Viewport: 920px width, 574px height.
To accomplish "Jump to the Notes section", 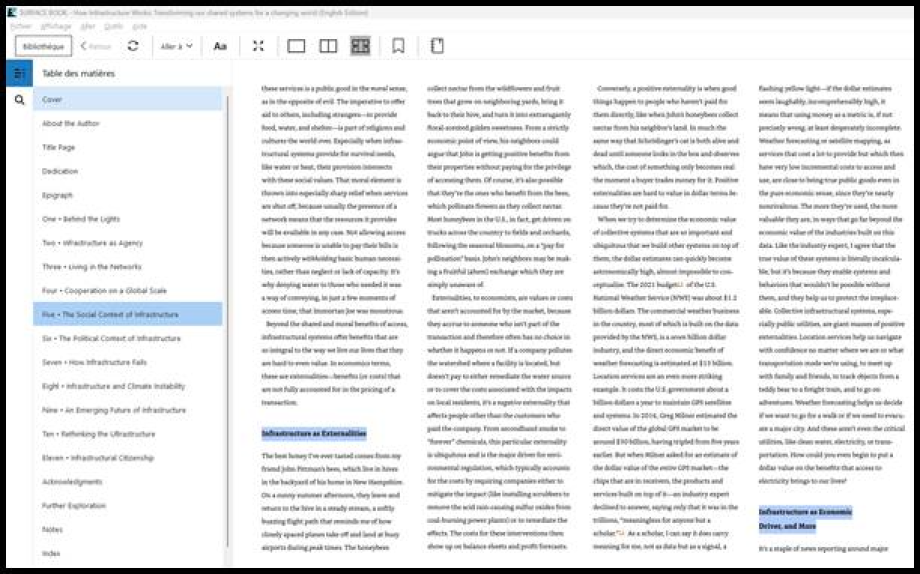I will [x=52, y=529].
